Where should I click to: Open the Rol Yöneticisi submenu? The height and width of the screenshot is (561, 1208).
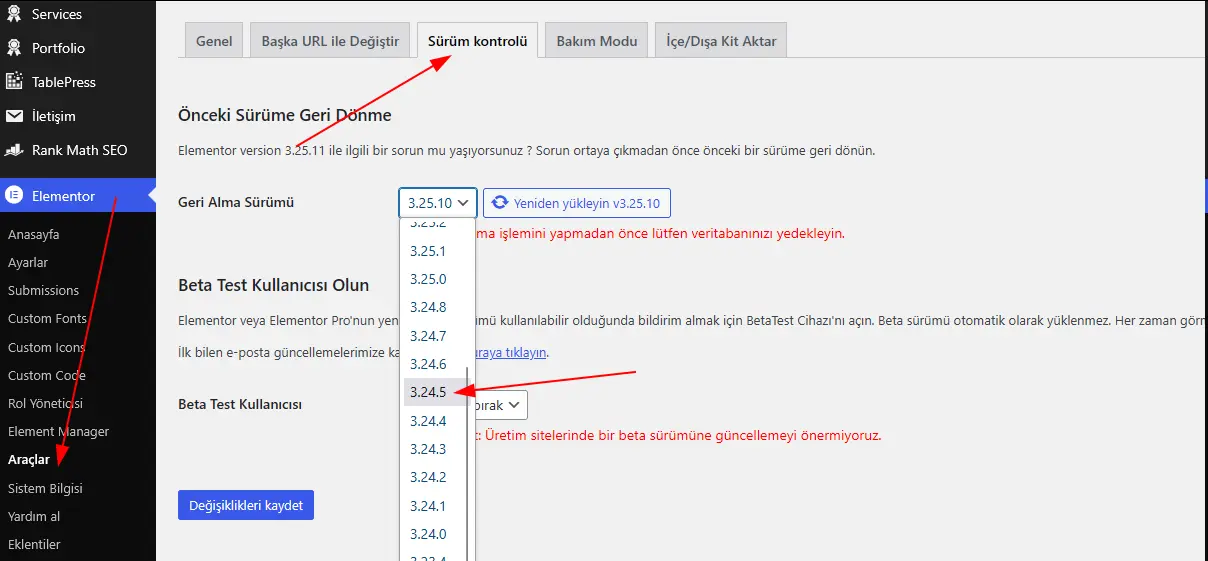point(46,404)
